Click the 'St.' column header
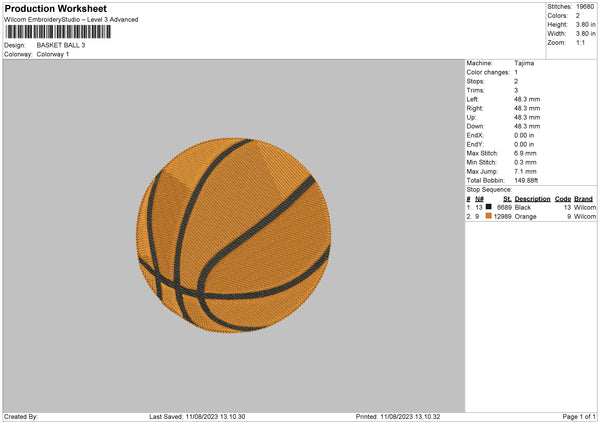 [507, 199]
